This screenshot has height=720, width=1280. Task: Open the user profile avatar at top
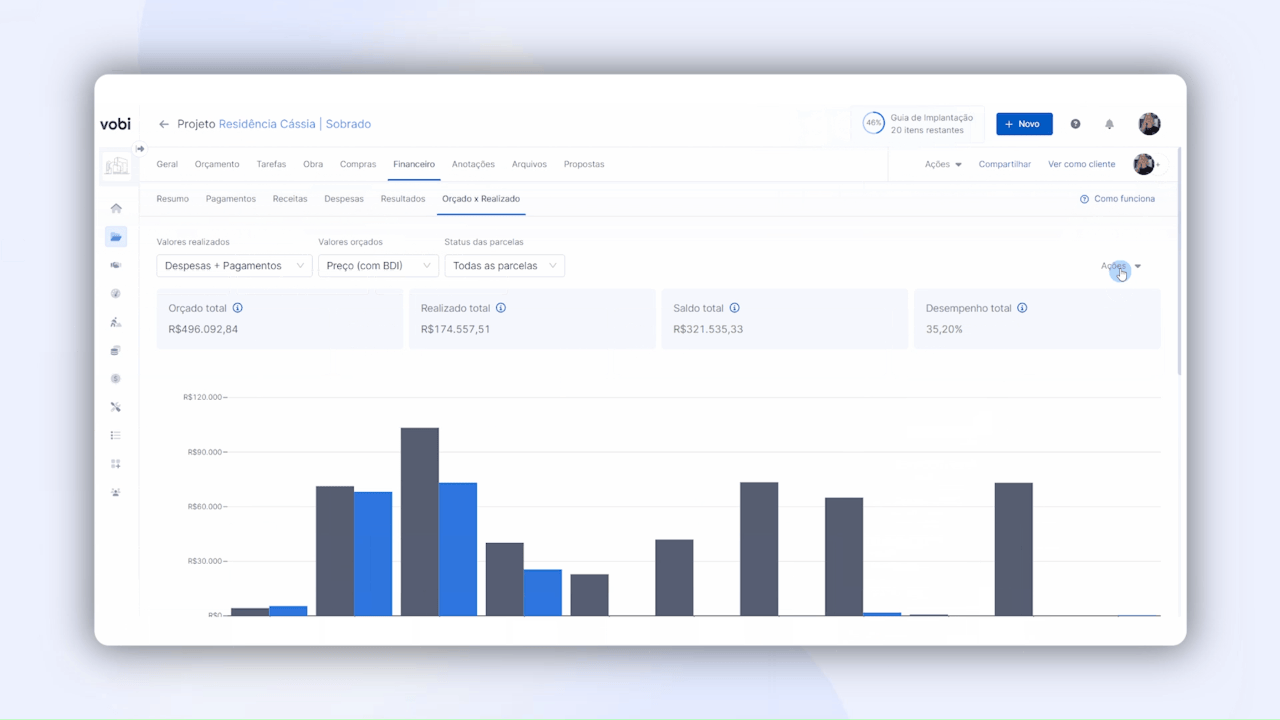[1149, 124]
